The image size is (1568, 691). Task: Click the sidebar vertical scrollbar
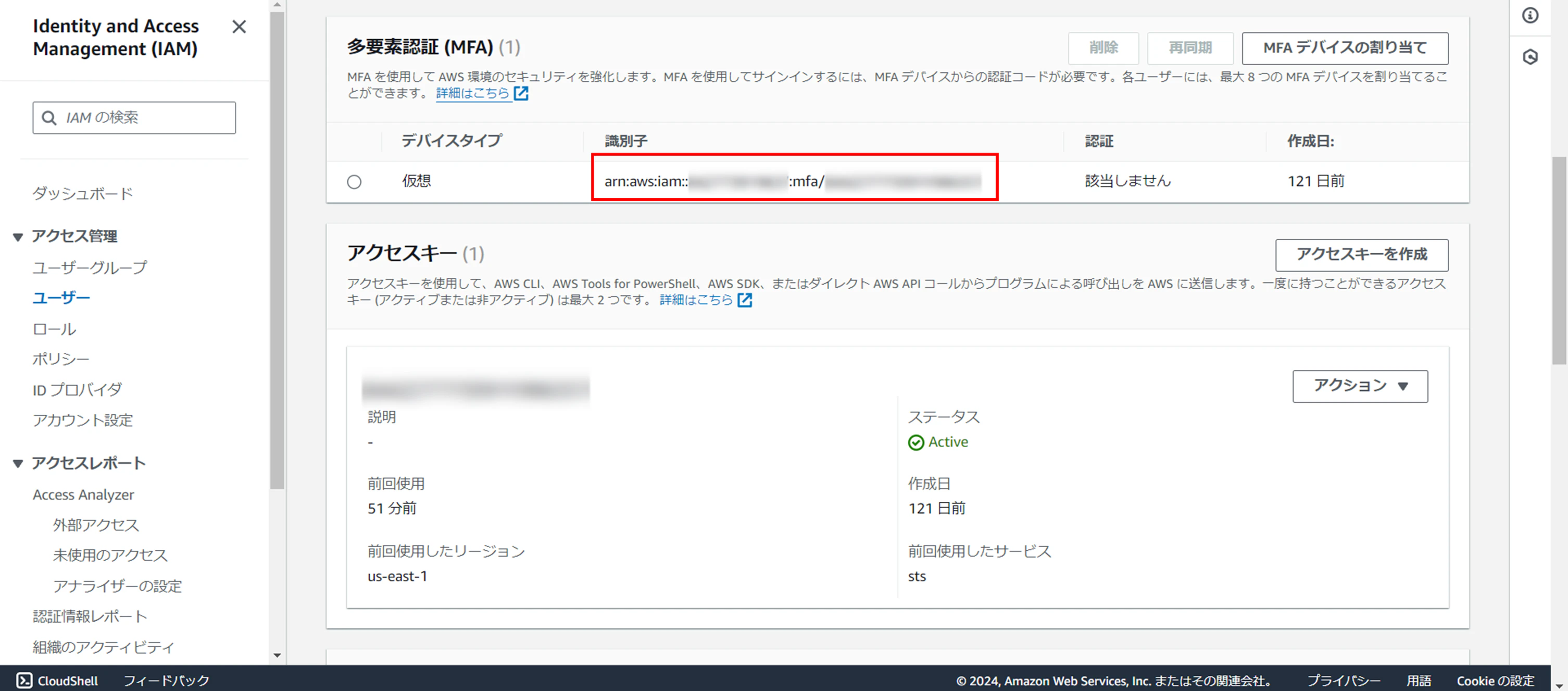point(277,250)
